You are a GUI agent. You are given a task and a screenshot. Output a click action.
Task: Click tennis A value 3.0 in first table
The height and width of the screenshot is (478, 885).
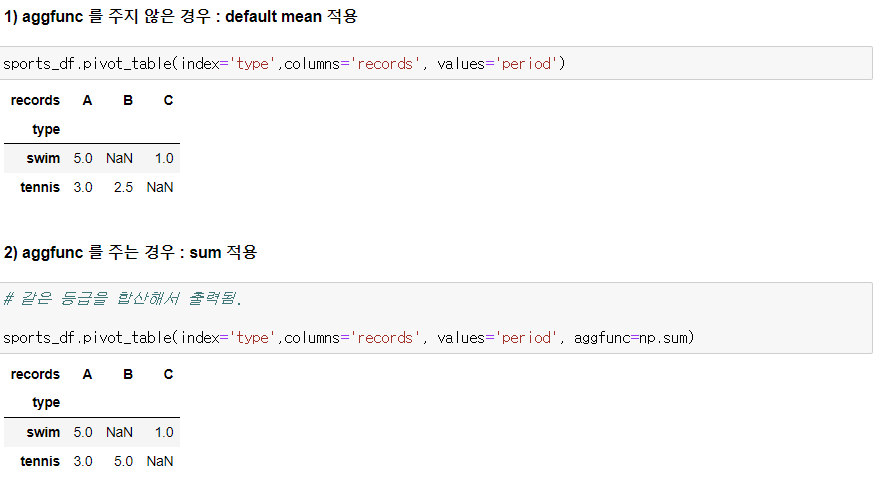pyautogui.click(x=83, y=187)
